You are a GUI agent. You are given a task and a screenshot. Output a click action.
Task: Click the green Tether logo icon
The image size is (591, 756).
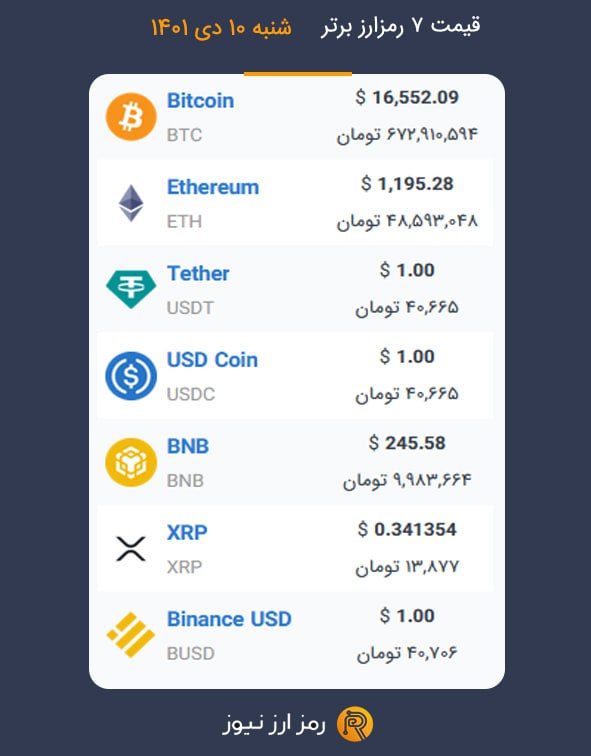pyautogui.click(x=131, y=289)
